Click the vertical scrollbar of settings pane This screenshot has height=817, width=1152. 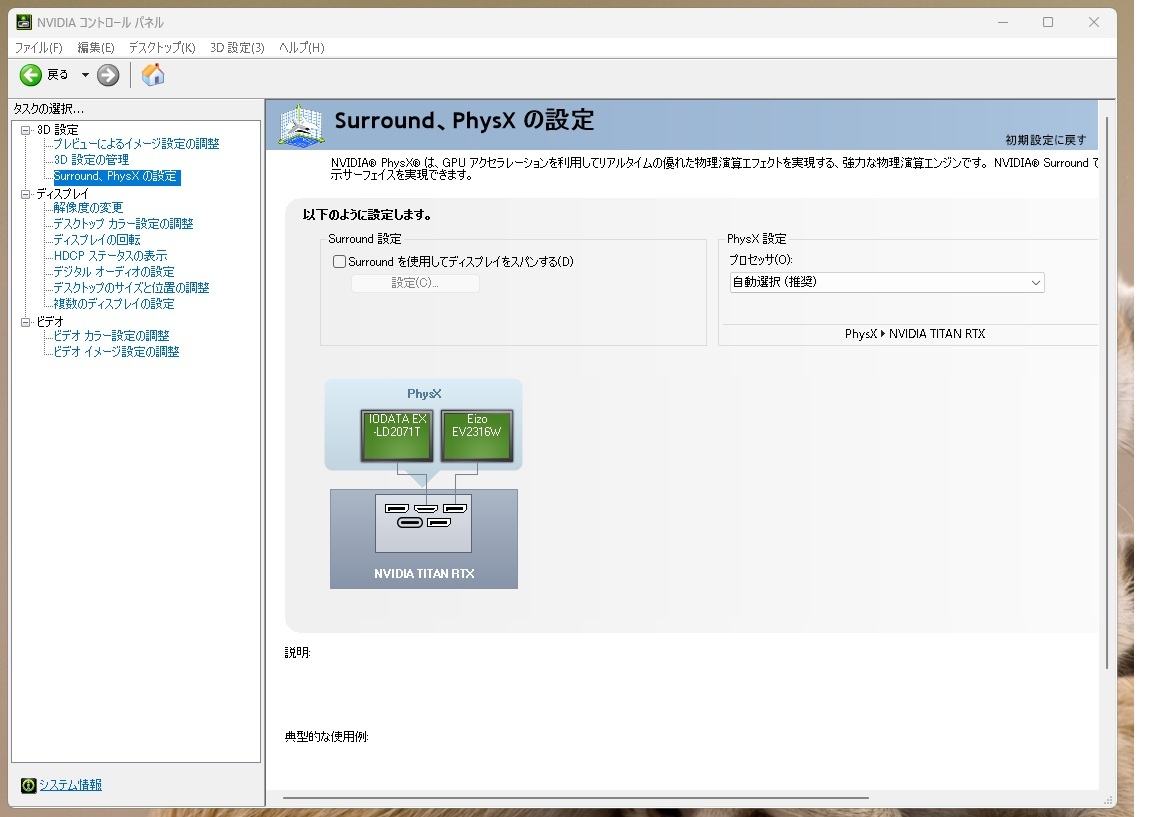(x=1106, y=393)
